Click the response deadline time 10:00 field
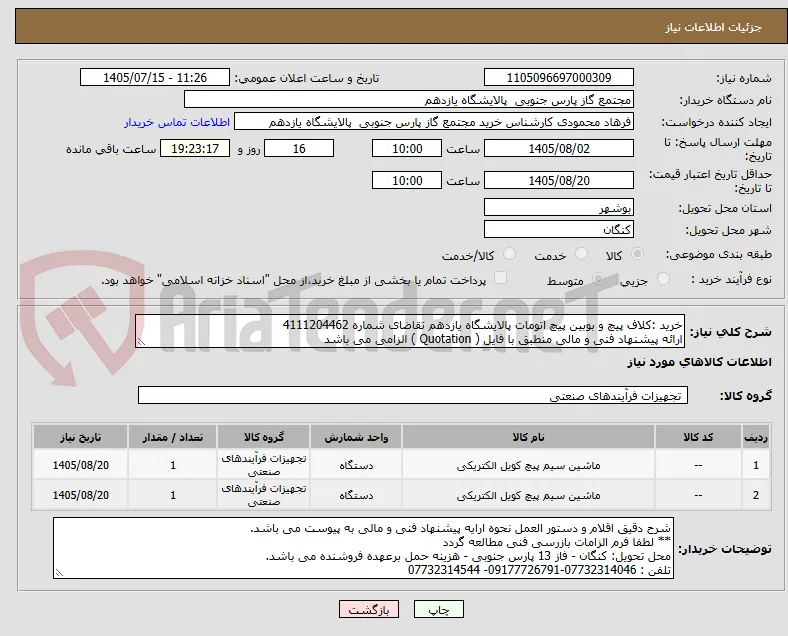 tap(407, 148)
